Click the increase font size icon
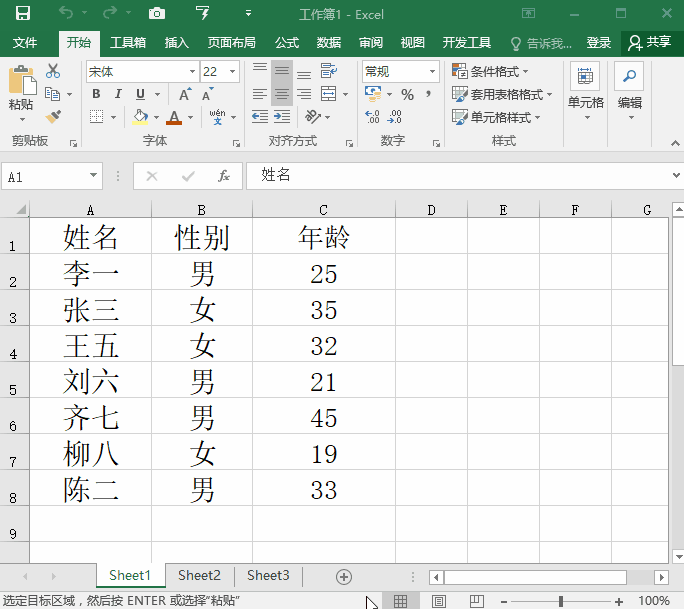This screenshot has width=684, height=609. point(185,94)
